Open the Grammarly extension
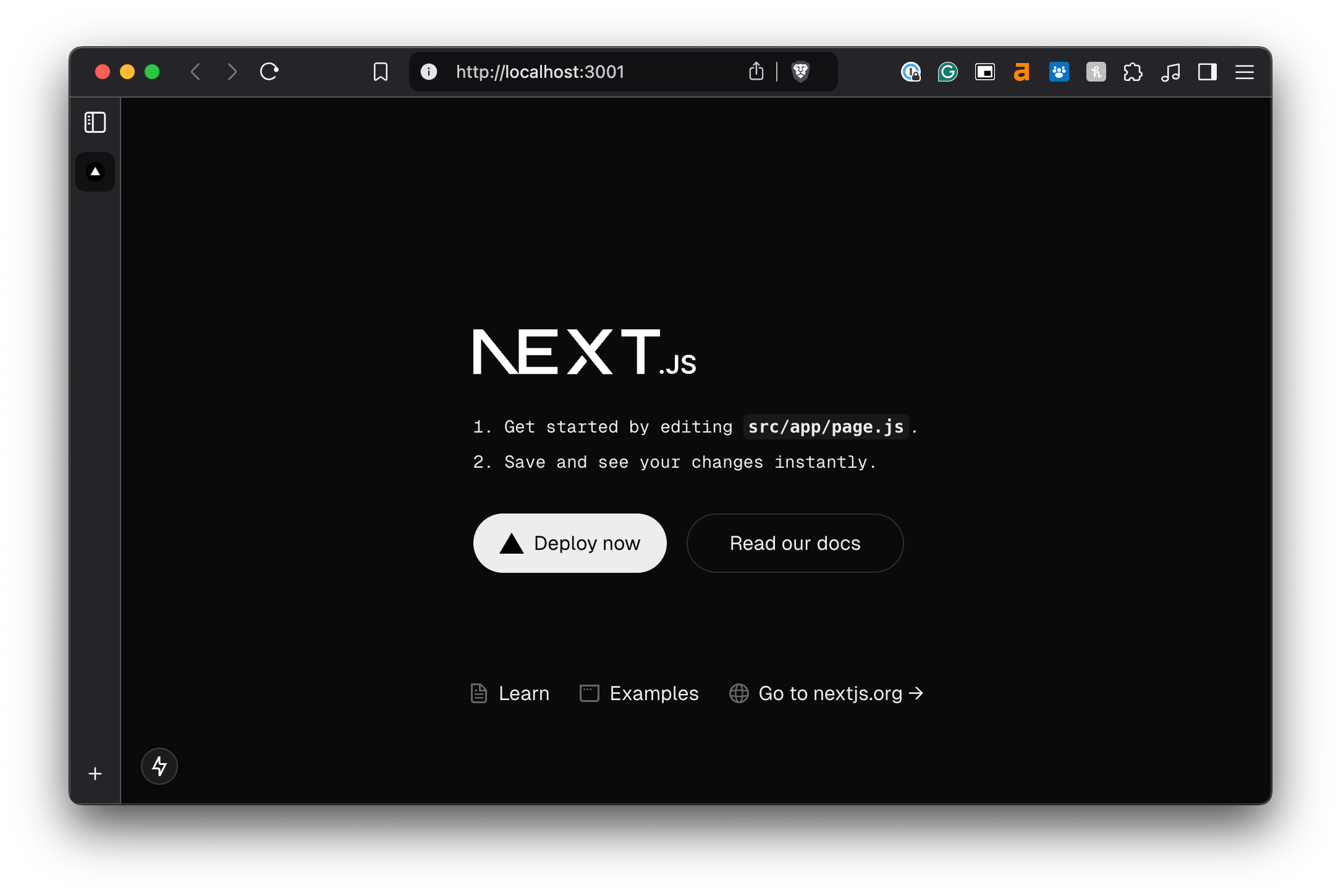Image resolution: width=1341 pixels, height=896 pixels. click(948, 72)
